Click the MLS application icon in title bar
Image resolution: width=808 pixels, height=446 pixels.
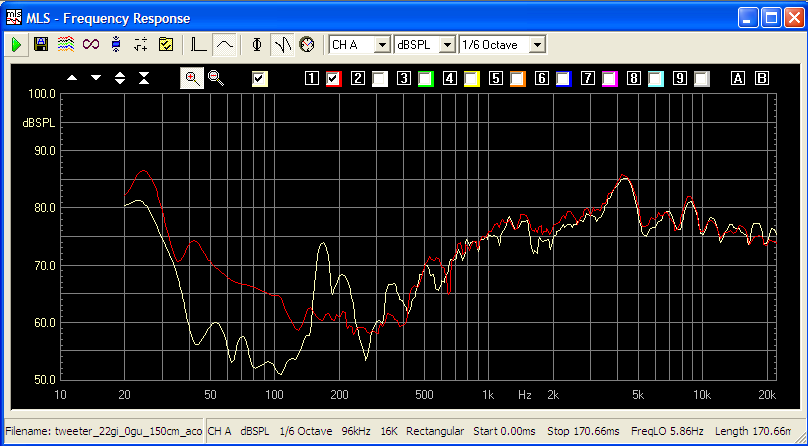click(14, 18)
